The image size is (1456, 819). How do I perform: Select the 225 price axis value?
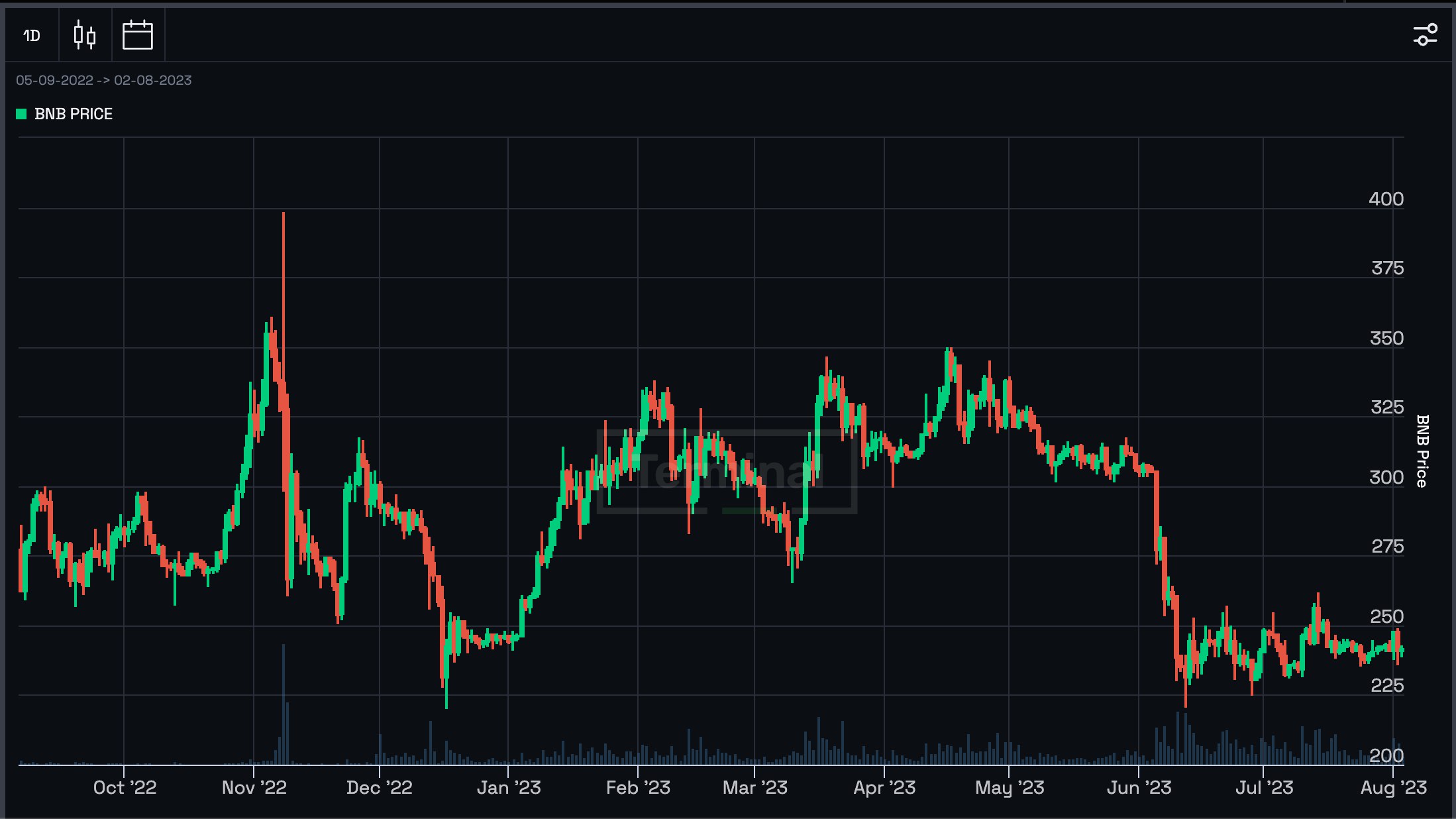click(1387, 685)
